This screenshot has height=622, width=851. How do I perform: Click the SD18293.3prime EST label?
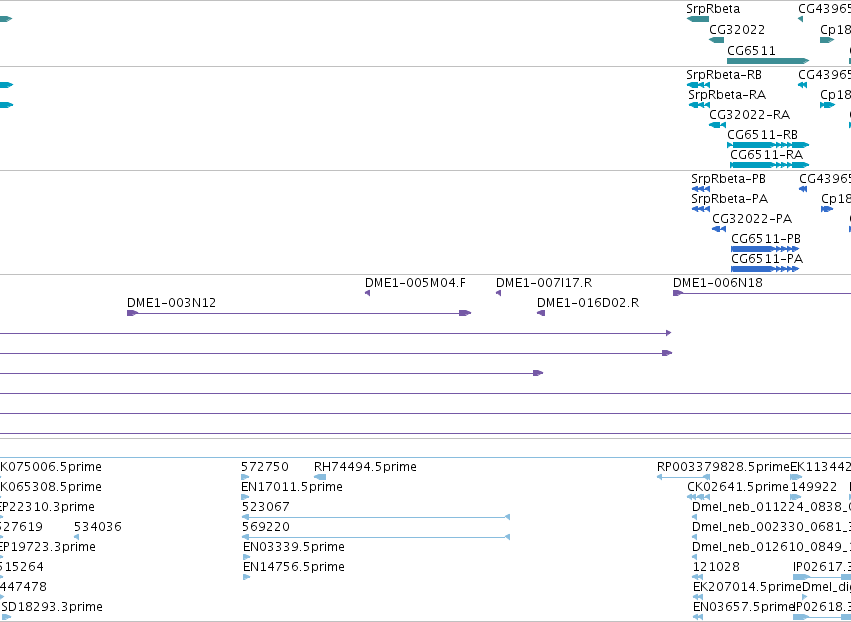click(52, 607)
